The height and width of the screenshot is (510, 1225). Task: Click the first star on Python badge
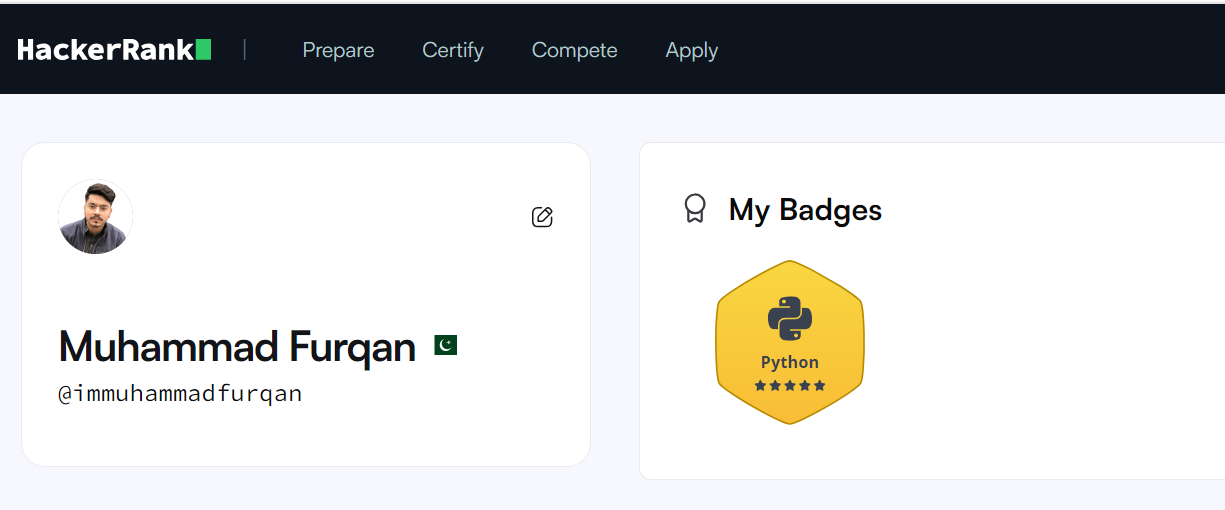(x=760, y=385)
